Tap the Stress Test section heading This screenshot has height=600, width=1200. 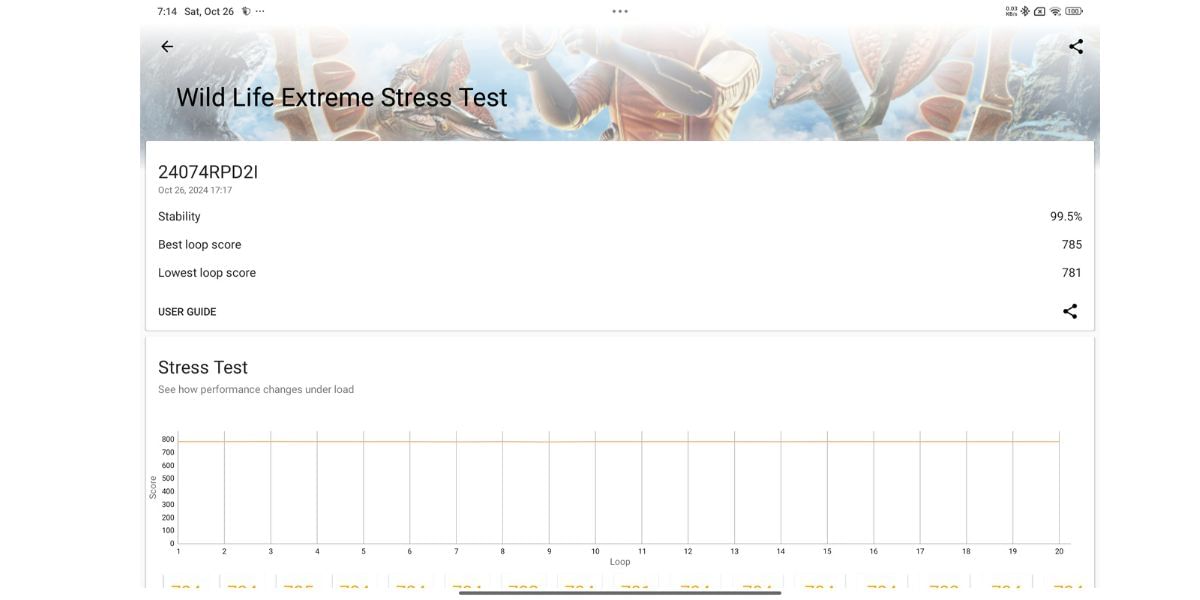point(203,368)
